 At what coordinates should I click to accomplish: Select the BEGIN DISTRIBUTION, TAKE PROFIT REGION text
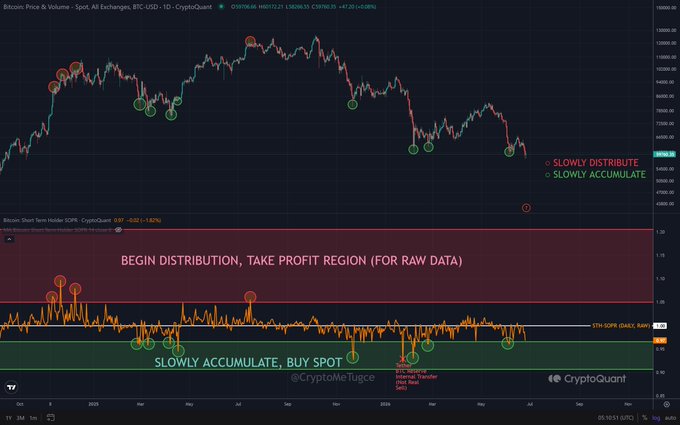coord(291,261)
